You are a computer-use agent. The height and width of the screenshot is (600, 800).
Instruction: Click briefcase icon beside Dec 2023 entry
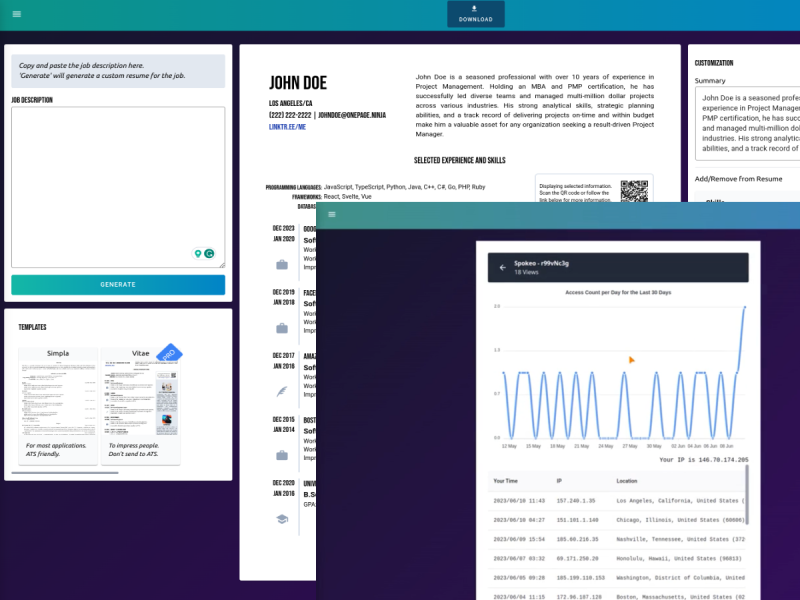pyautogui.click(x=282, y=265)
